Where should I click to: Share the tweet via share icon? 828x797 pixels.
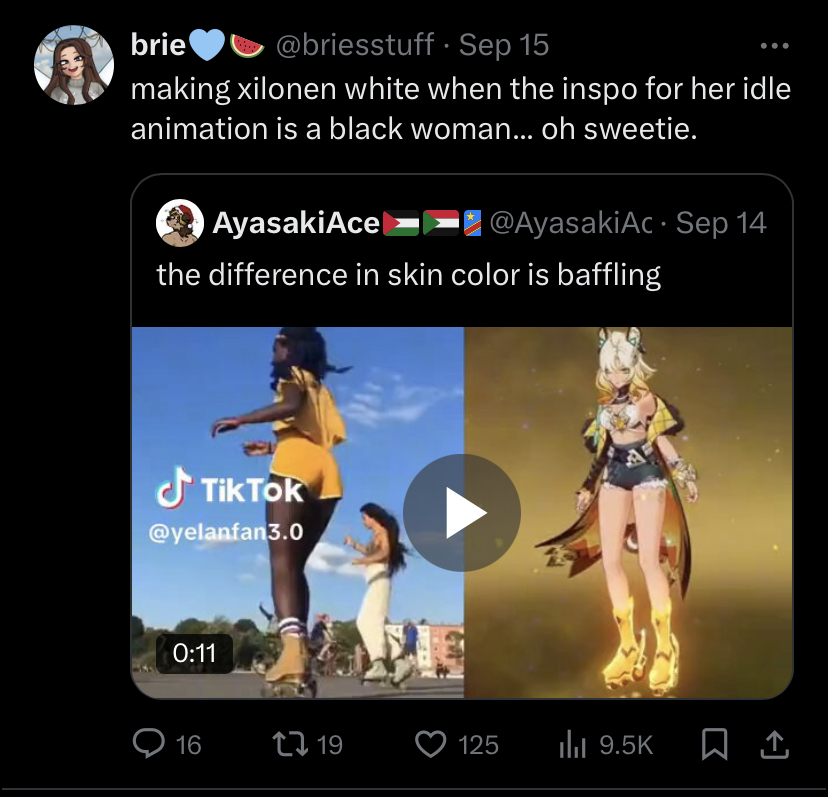pos(775,743)
